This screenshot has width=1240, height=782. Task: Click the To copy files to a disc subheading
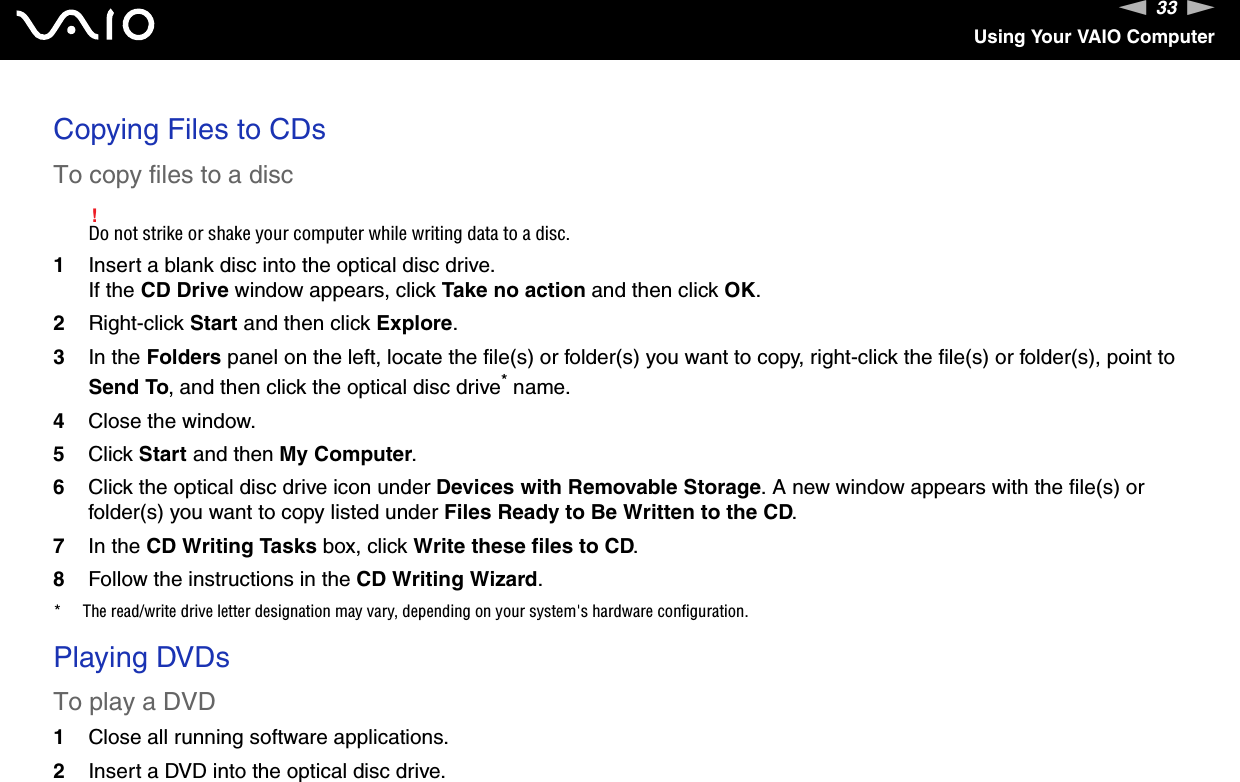pos(173,175)
